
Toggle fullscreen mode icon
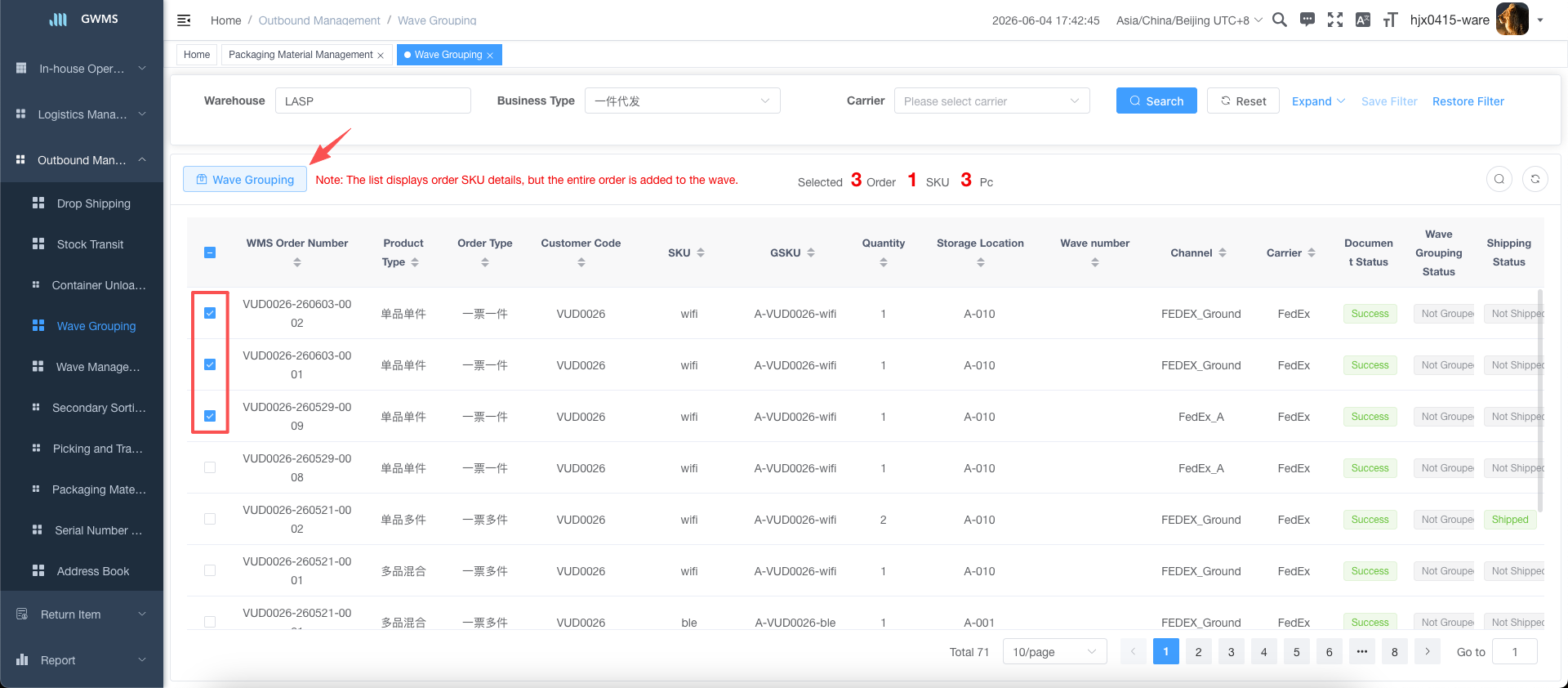[1335, 20]
